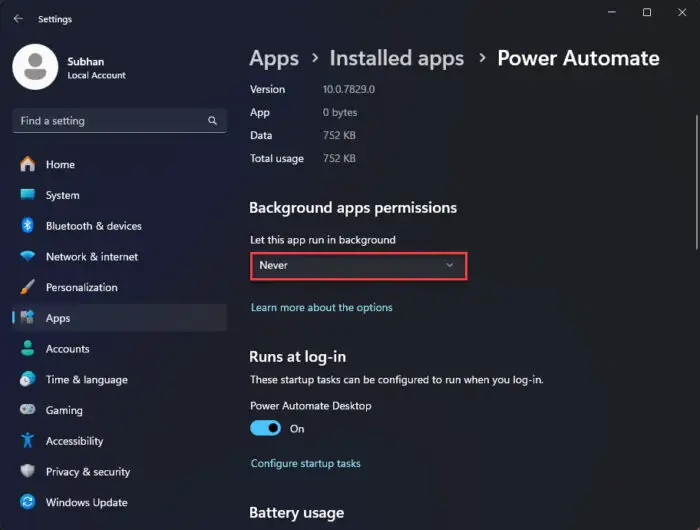Click the Background apps permissions heading

(x=353, y=208)
